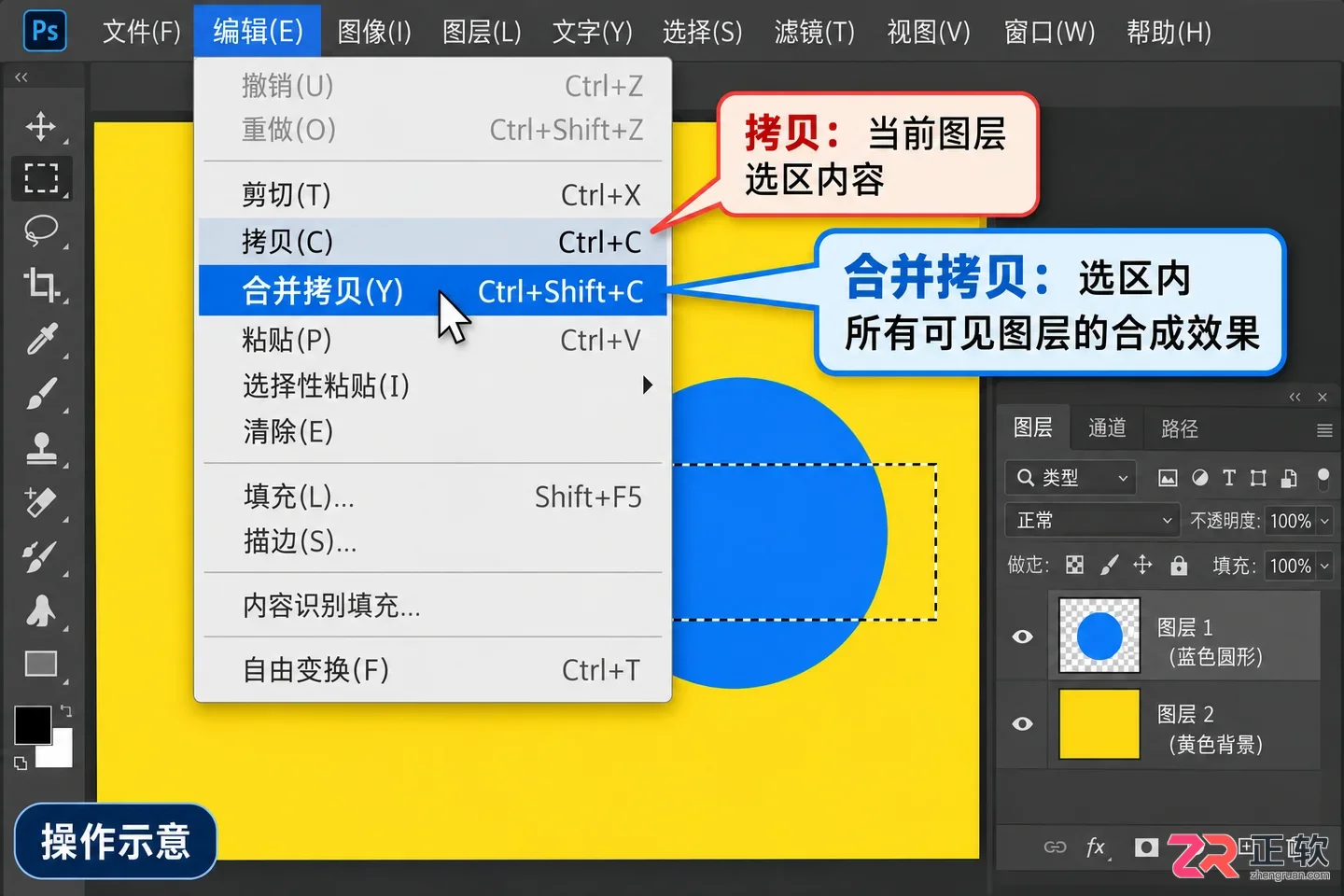
Task: Open the 填充 slider dropdown arrow
Action: tap(1324, 566)
